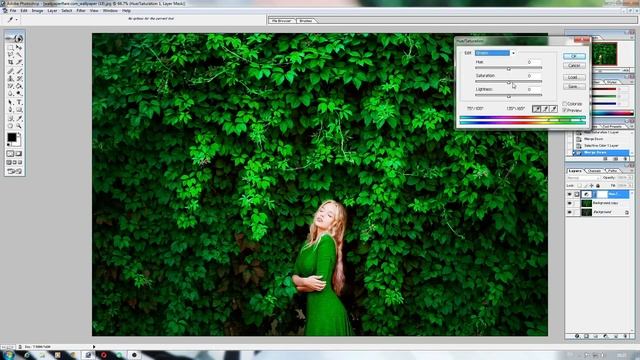Click the delete layer trash icon
640x360 pixels.
pyautogui.click(x=626, y=336)
